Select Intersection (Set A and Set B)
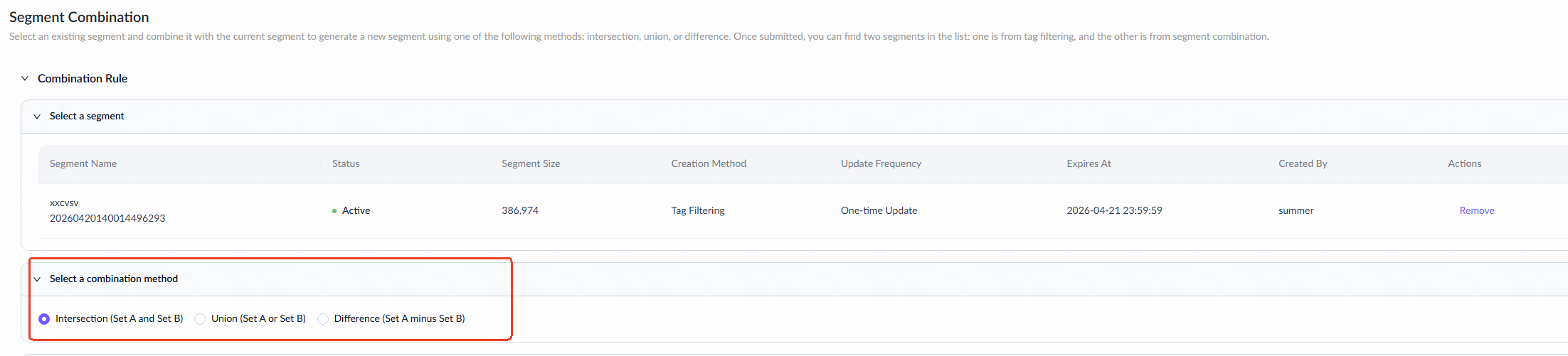This screenshot has height=356, width=1568. [x=44, y=319]
